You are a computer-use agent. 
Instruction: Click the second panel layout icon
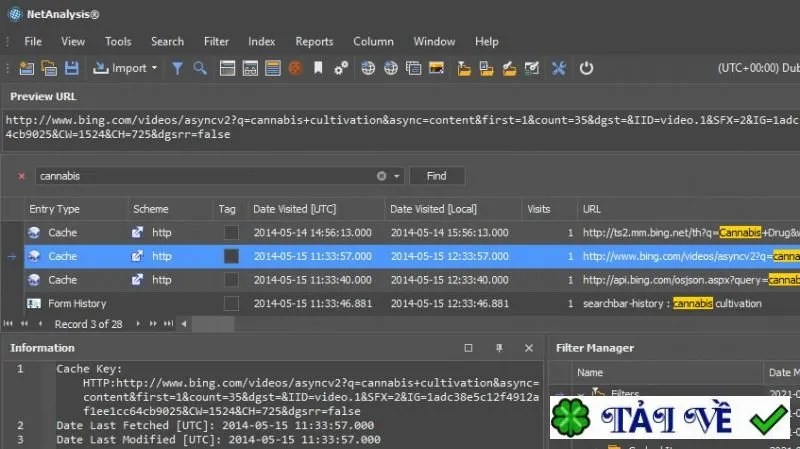pos(250,68)
